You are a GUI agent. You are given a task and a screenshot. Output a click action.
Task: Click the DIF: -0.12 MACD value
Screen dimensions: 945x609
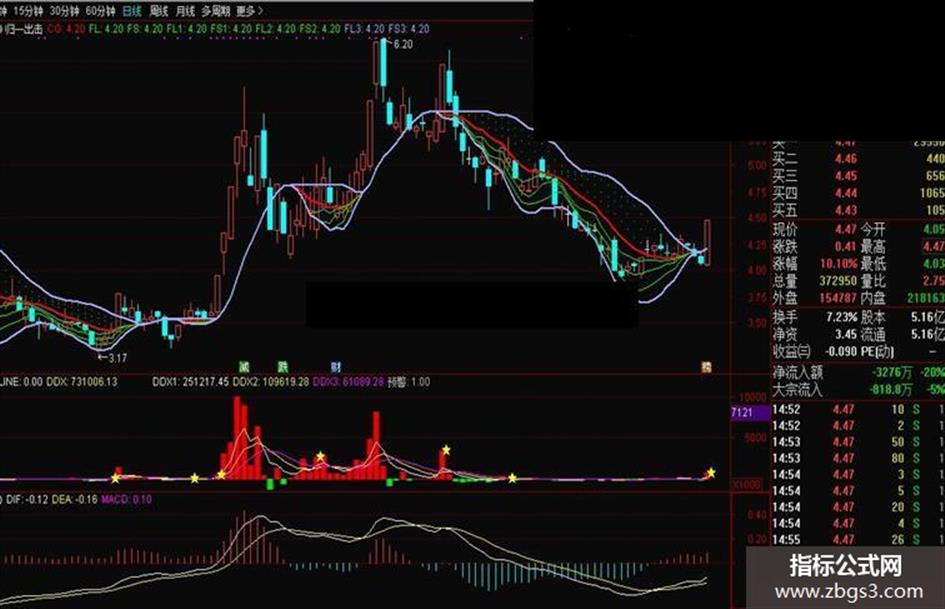click(x=27, y=499)
